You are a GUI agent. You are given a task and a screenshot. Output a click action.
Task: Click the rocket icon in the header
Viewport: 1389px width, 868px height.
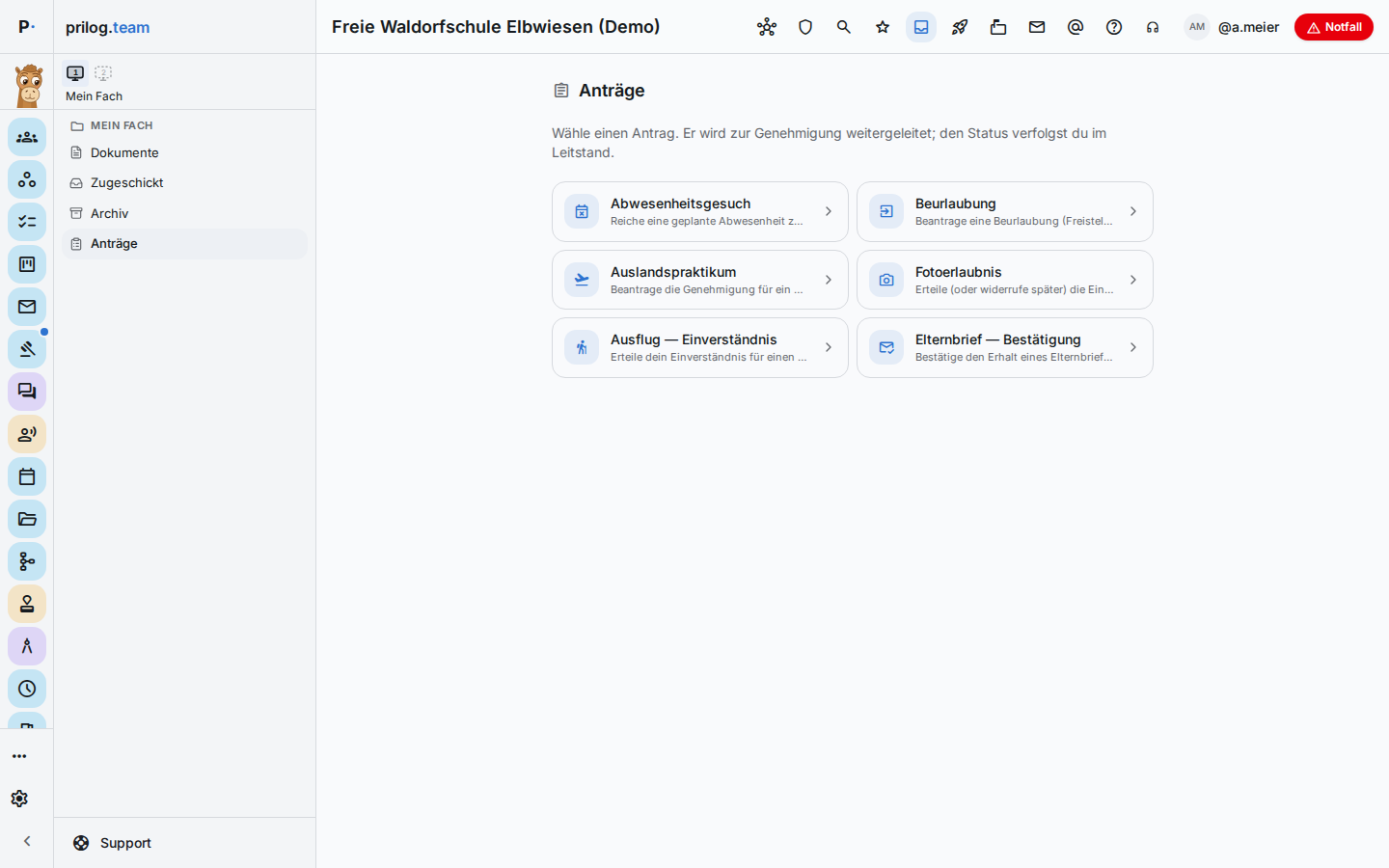click(x=960, y=27)
